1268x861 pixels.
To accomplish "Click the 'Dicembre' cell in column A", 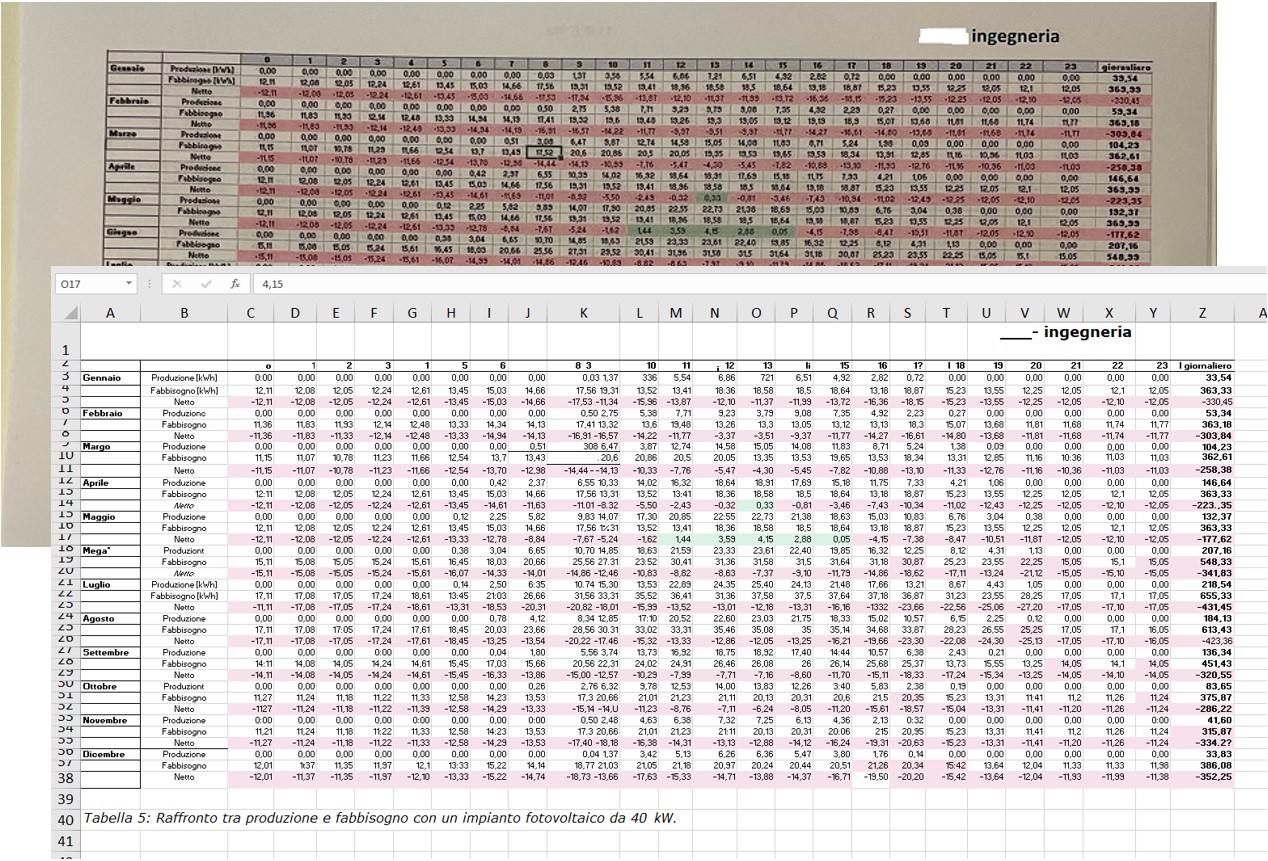I will 110,754.
